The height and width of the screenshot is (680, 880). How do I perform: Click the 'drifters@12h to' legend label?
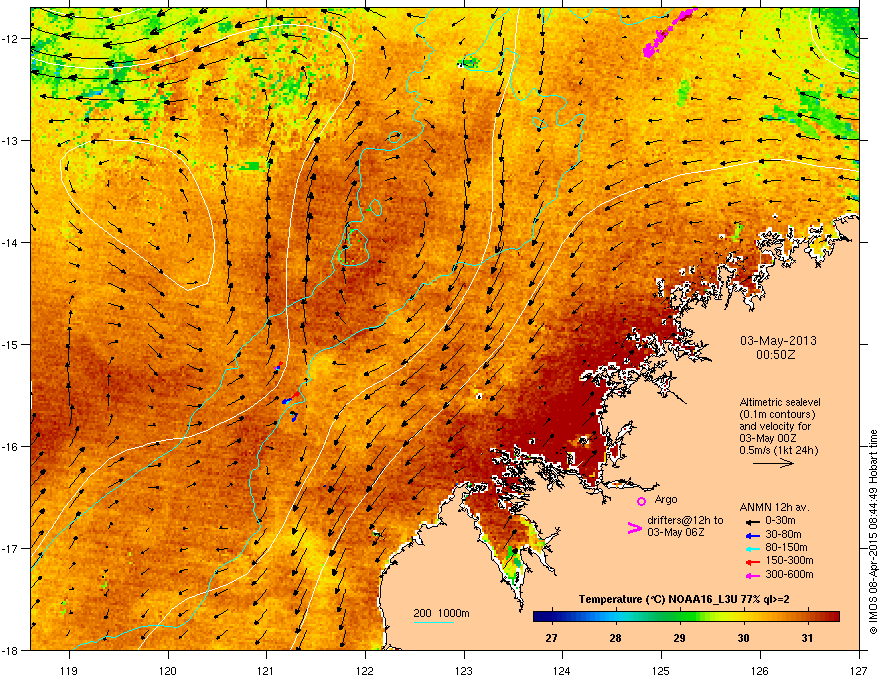point(685,521)
